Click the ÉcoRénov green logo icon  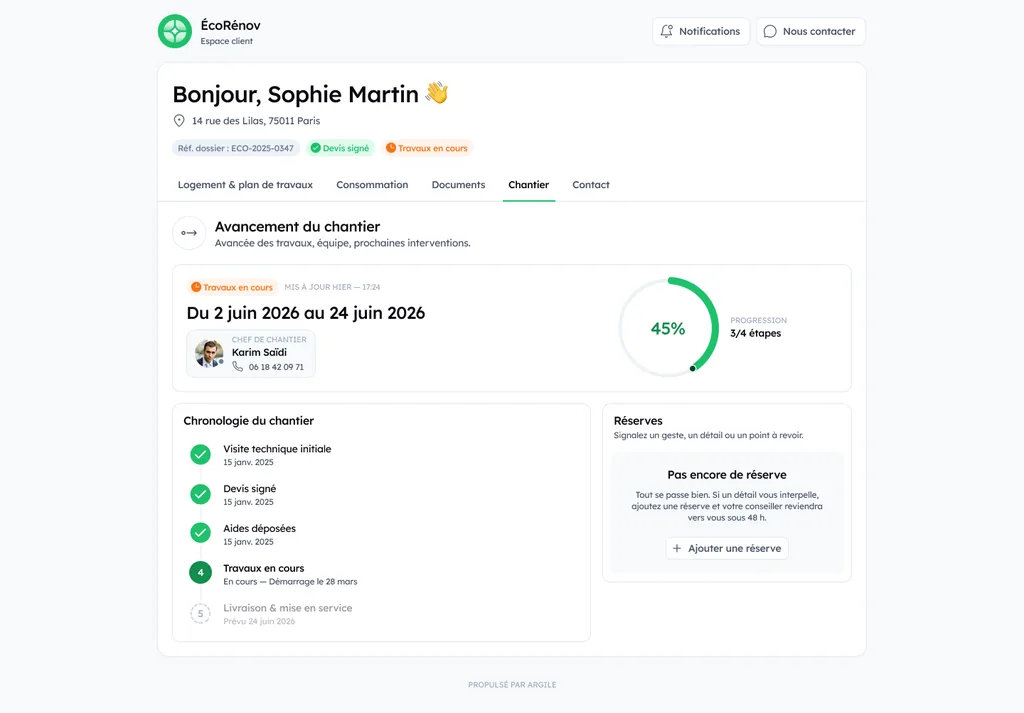175,31
